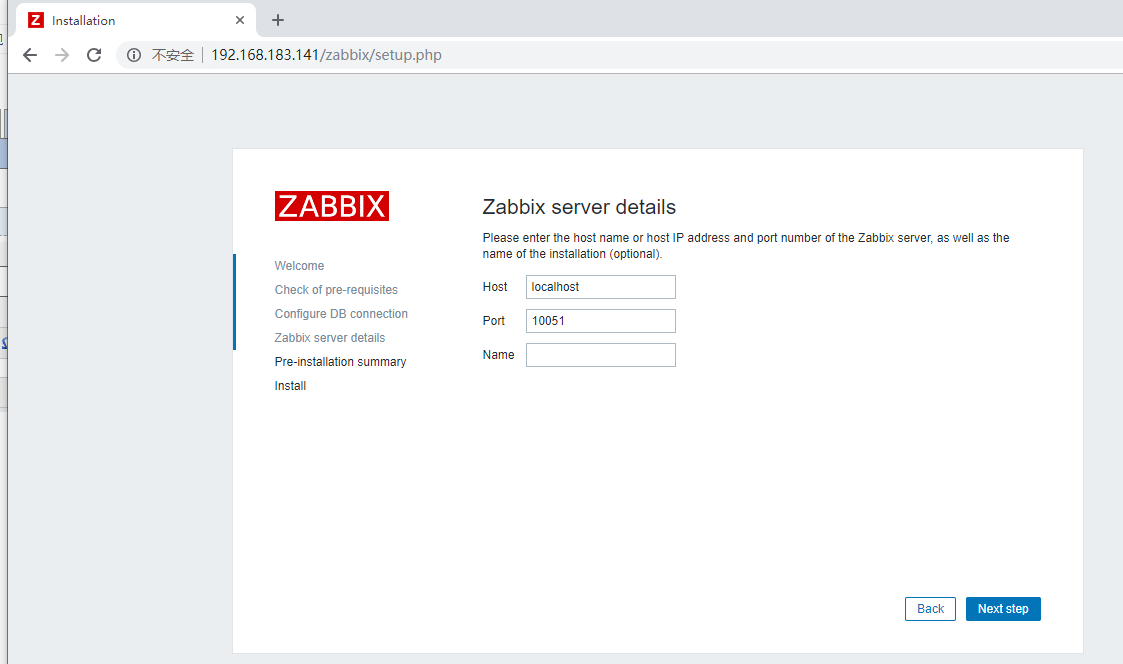Open a new tab with the plus button
The width and height of the screenshot is (1123, 664).
[278, 20]
